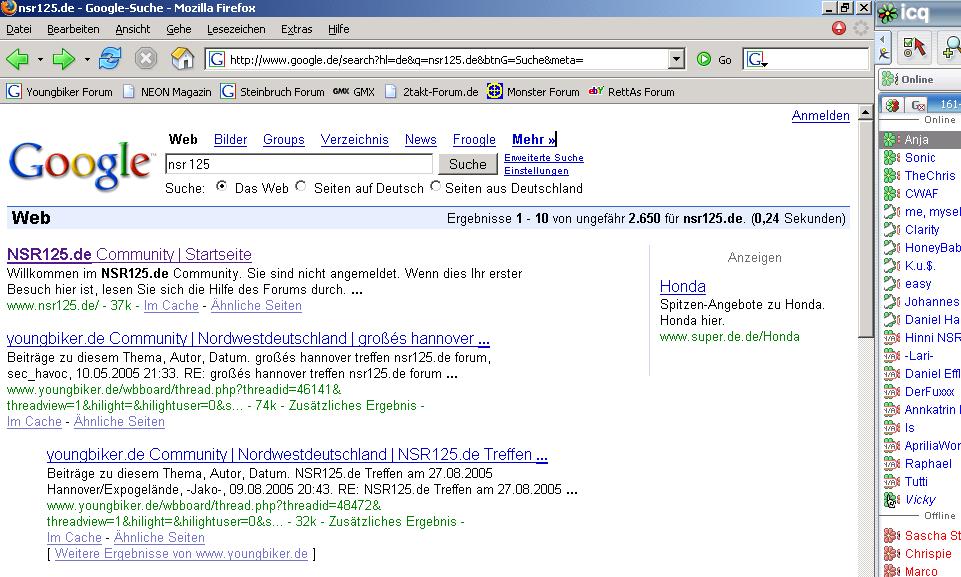Click the ICQ toolbar icon with red arrow
The image size is (961, 577).
click(914, 48)
